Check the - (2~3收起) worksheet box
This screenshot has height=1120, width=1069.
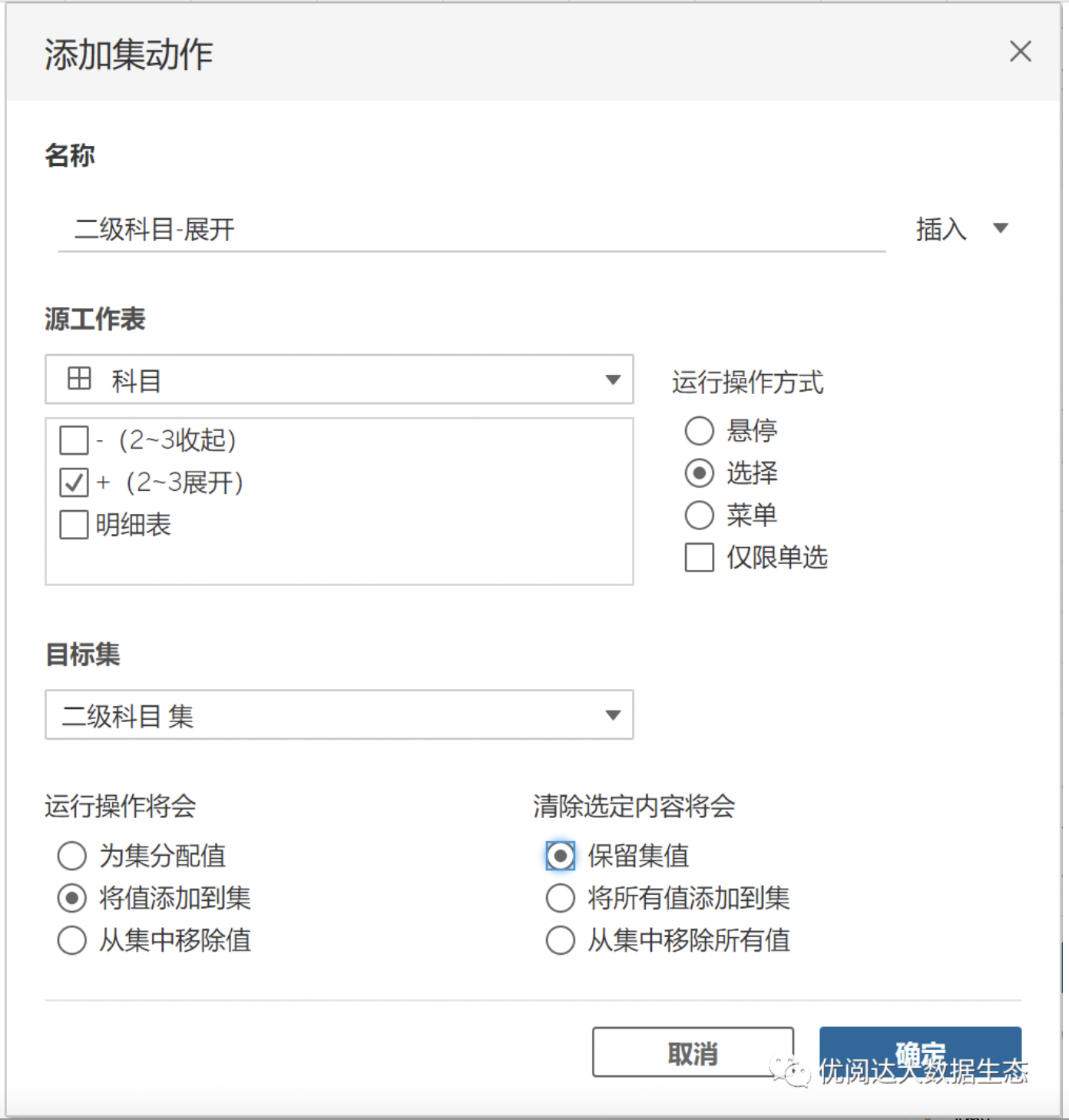[x=74, y=441]
